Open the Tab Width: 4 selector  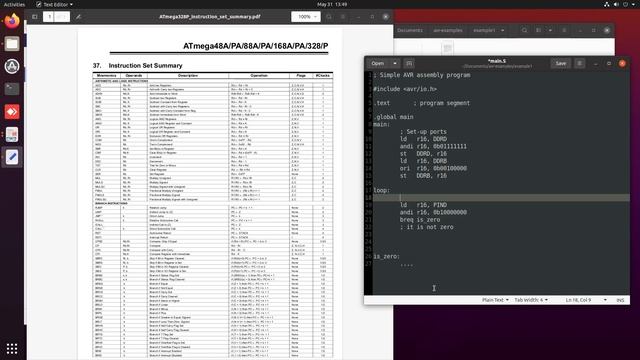coord(531,300)
